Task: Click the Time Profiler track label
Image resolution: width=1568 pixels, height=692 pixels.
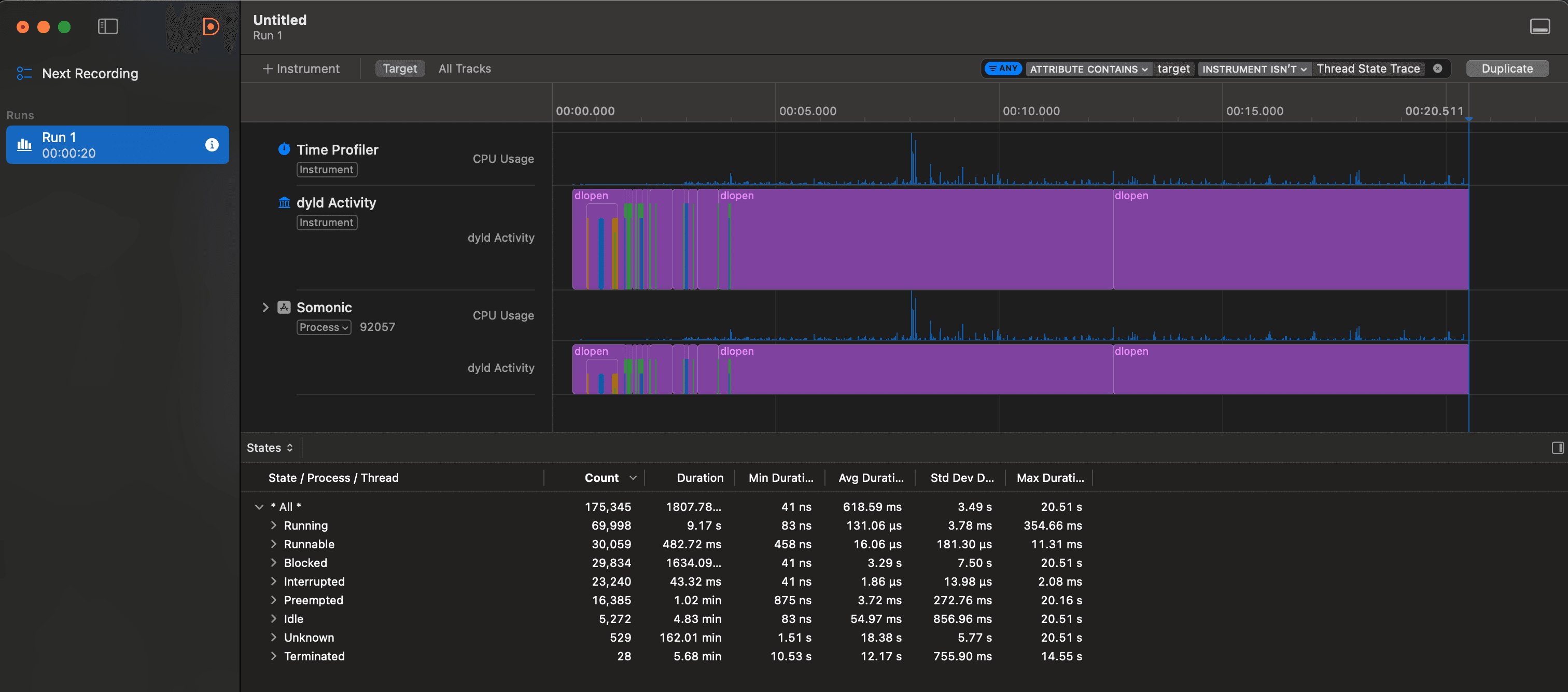Action: 337,150
